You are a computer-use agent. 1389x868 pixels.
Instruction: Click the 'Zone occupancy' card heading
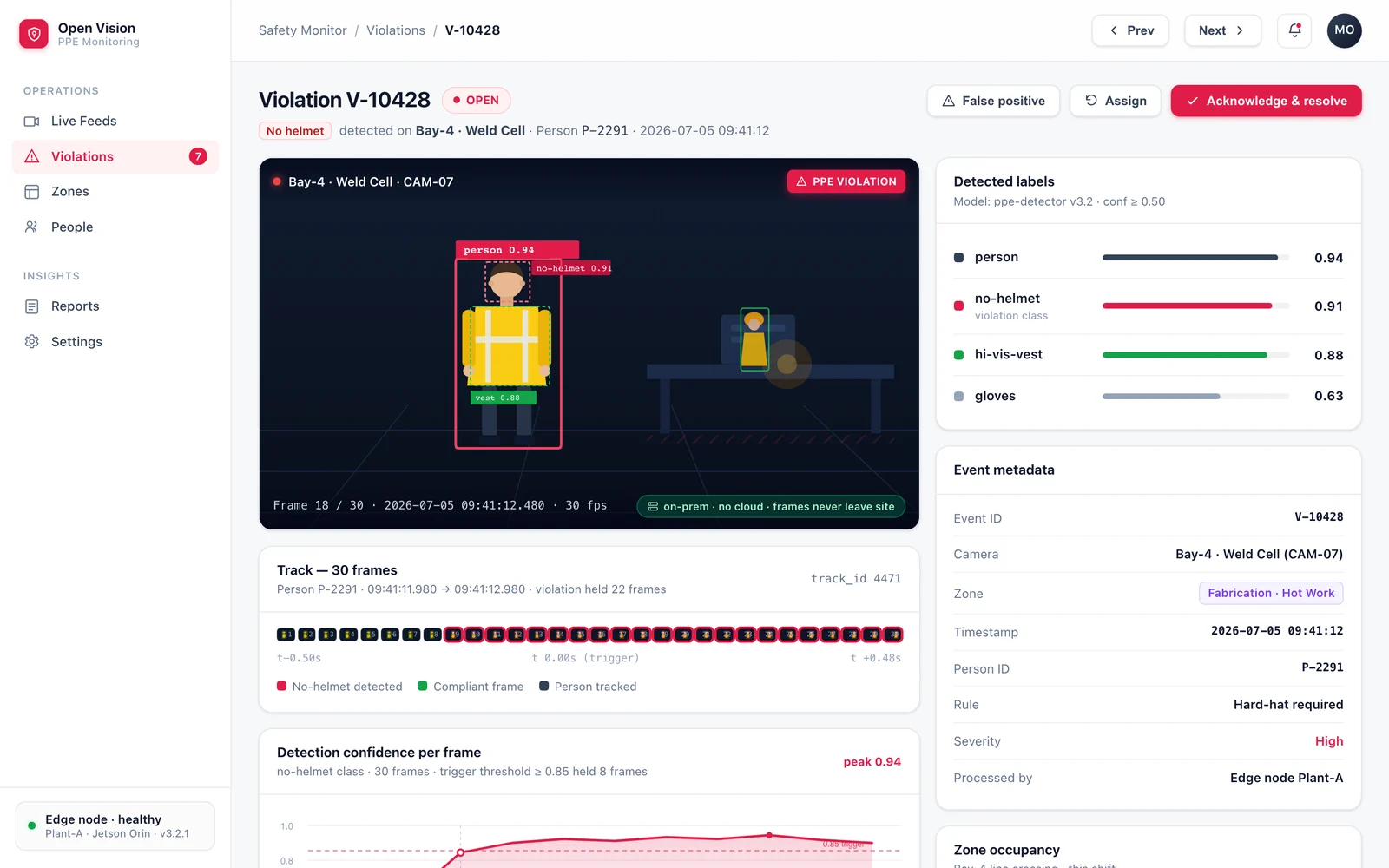coord(1006,850)
